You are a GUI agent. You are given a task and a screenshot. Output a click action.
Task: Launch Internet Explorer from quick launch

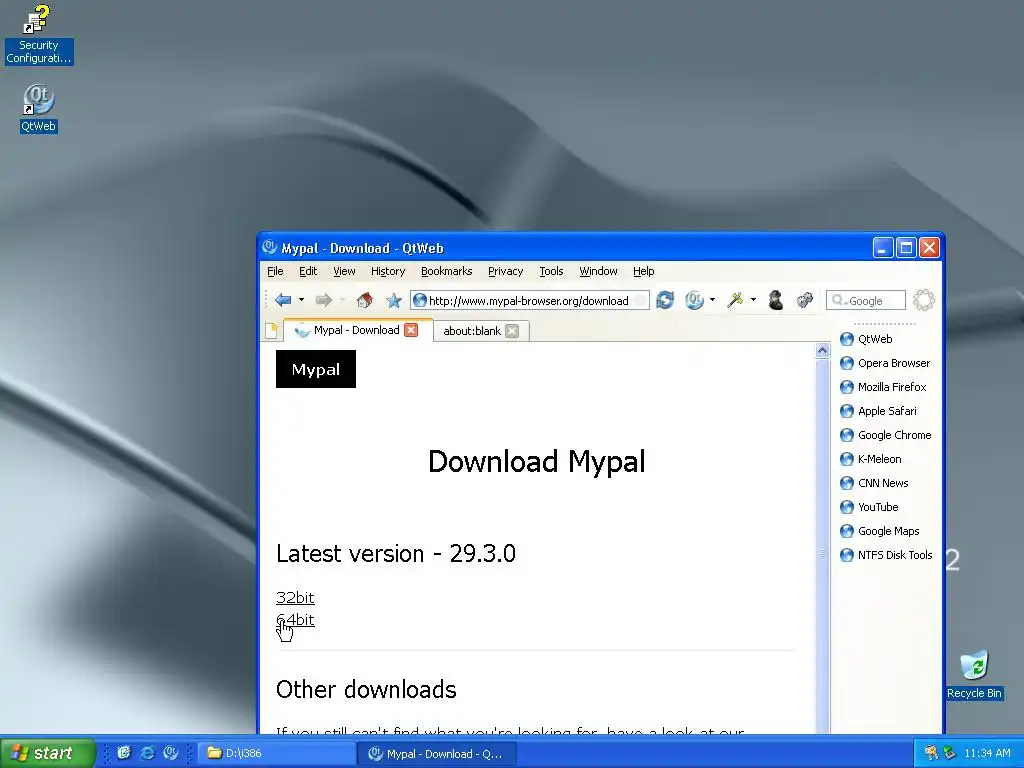pyautogui.click(x=148, y=753)
